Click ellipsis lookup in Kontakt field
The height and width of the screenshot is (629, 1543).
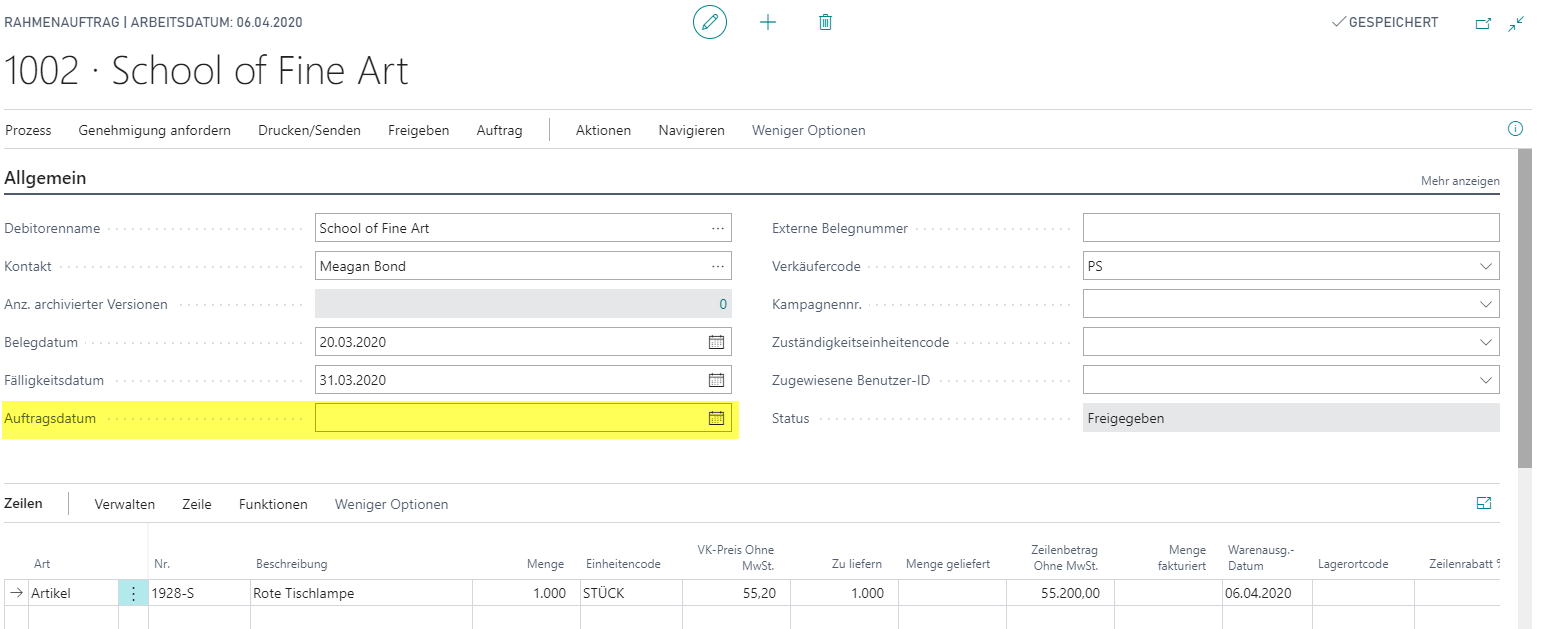coord(717,266)
